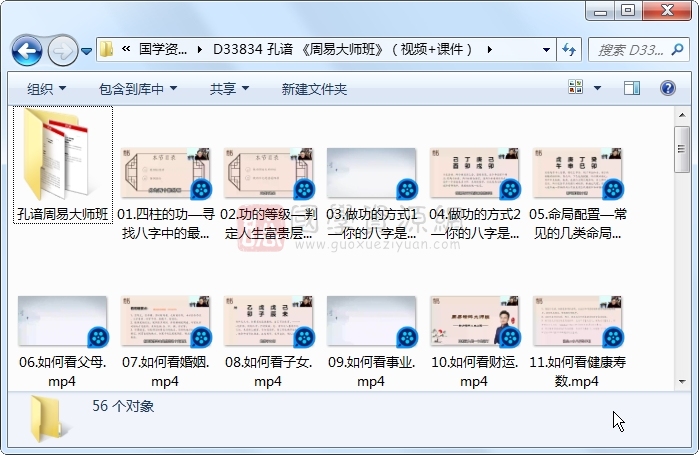Open the 包含到库中 menu
This screenshot has width=699, height=455.
[x=138, y=89]
